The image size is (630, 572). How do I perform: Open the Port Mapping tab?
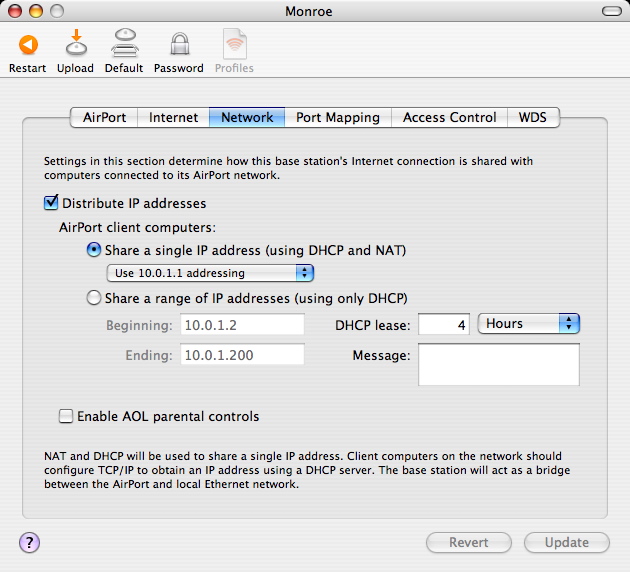[338, 117]
